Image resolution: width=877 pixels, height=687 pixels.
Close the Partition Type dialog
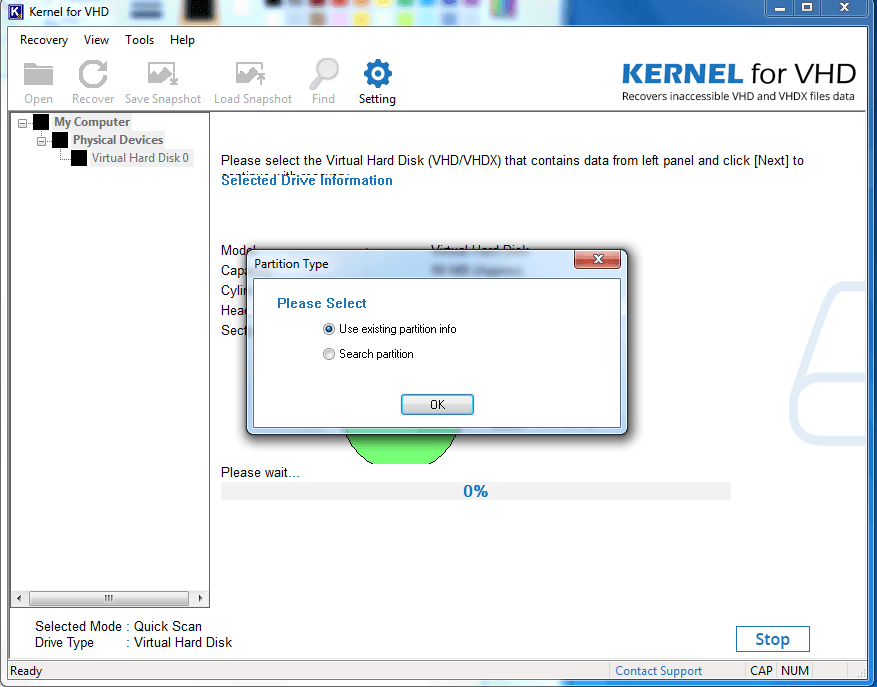pyautogui.click(x=598, y=260)
